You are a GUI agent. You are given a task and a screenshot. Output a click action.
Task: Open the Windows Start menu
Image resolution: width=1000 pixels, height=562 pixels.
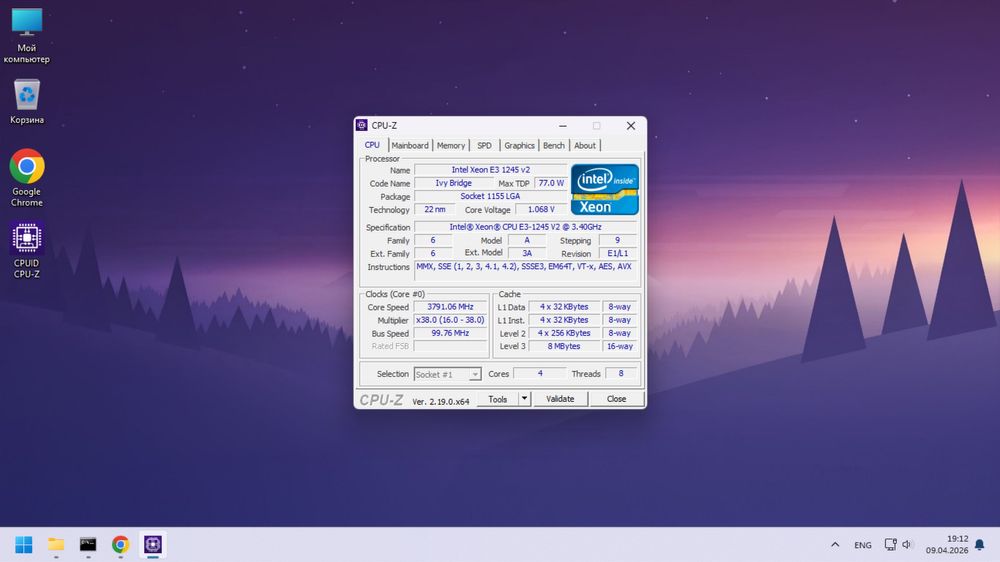(24, 544)
